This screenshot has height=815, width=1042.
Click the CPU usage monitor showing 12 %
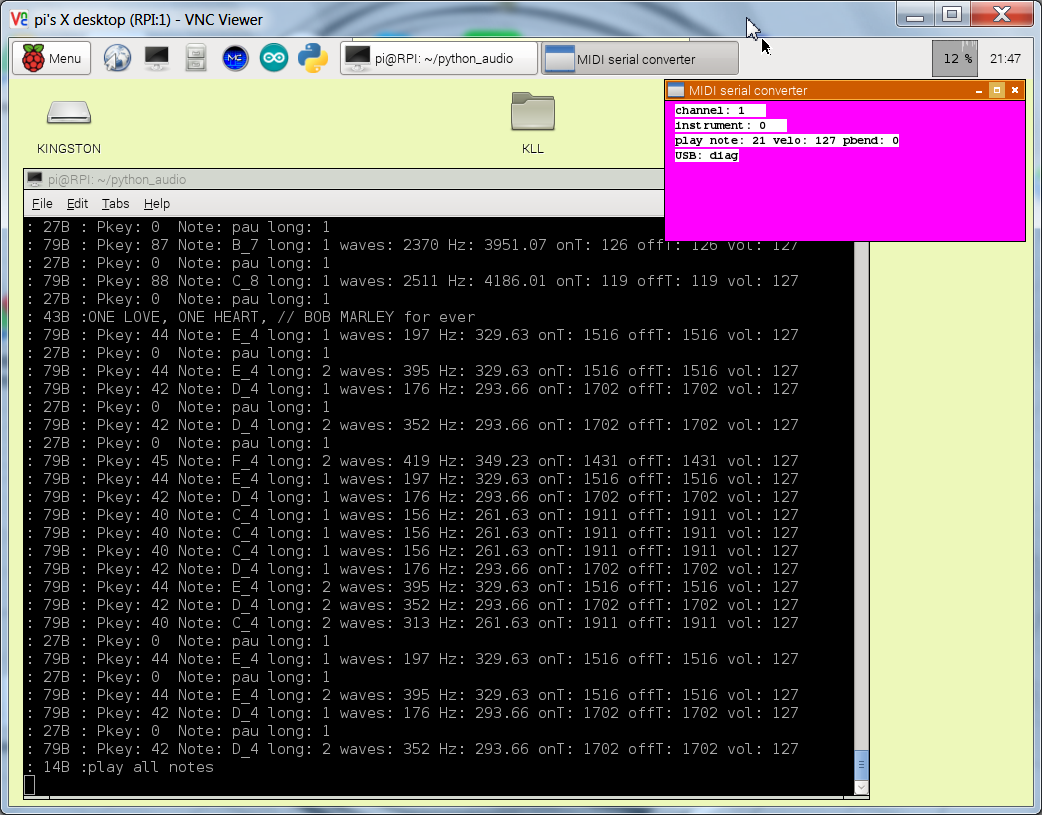[x=954, y=59]
